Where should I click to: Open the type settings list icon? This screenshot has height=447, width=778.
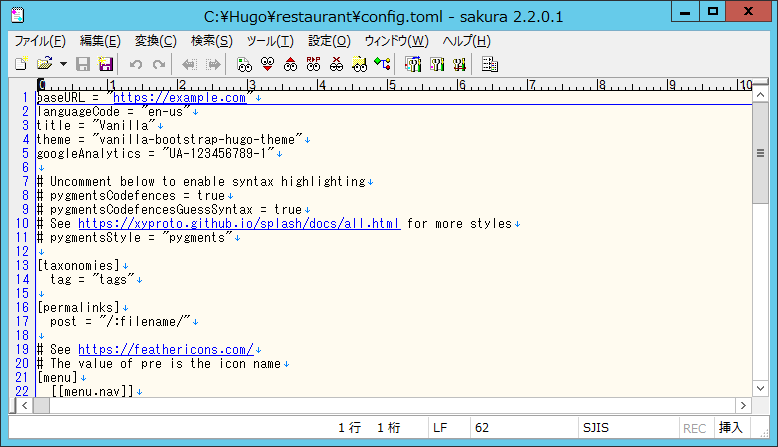pyautogui.click(x=413, y=64)
